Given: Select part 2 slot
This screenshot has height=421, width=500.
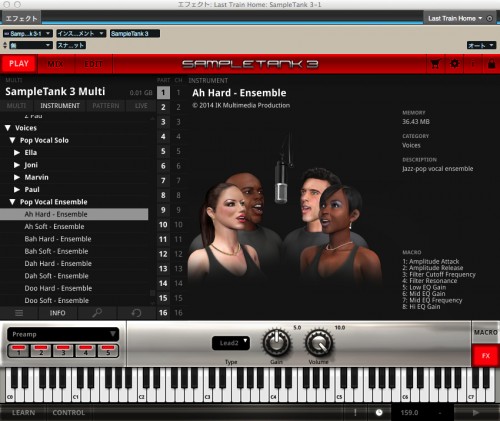Looking at the screenshot, I should tap(163, 107).
